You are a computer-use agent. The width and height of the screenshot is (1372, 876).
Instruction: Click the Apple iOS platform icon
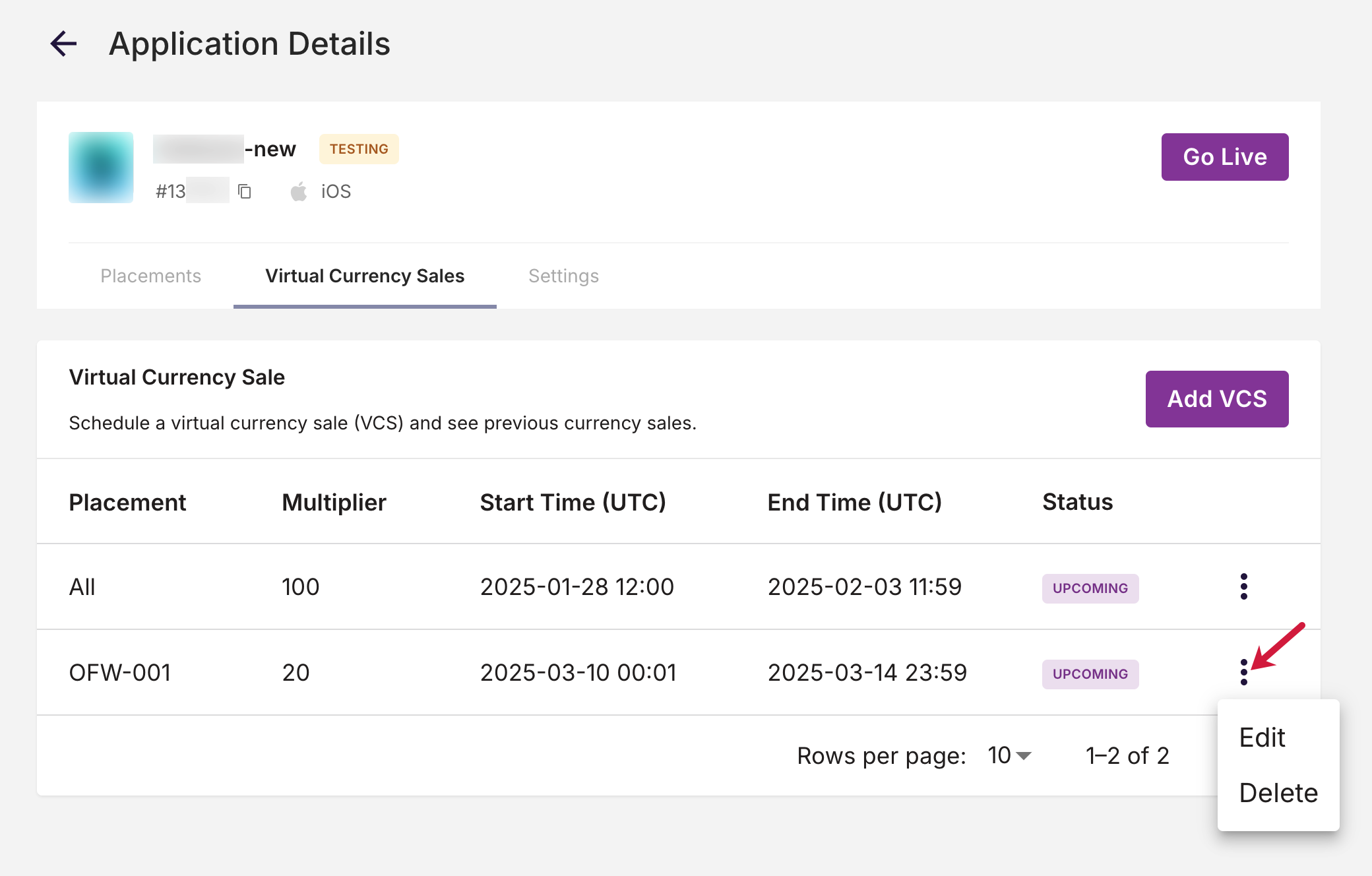[299, 191]
